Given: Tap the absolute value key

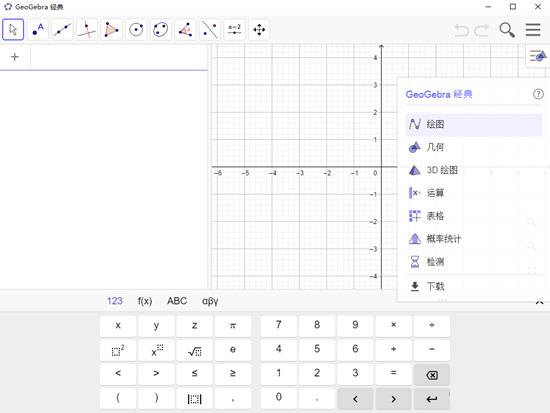Looking at the screenshot, I should click(x=194, y=398).
